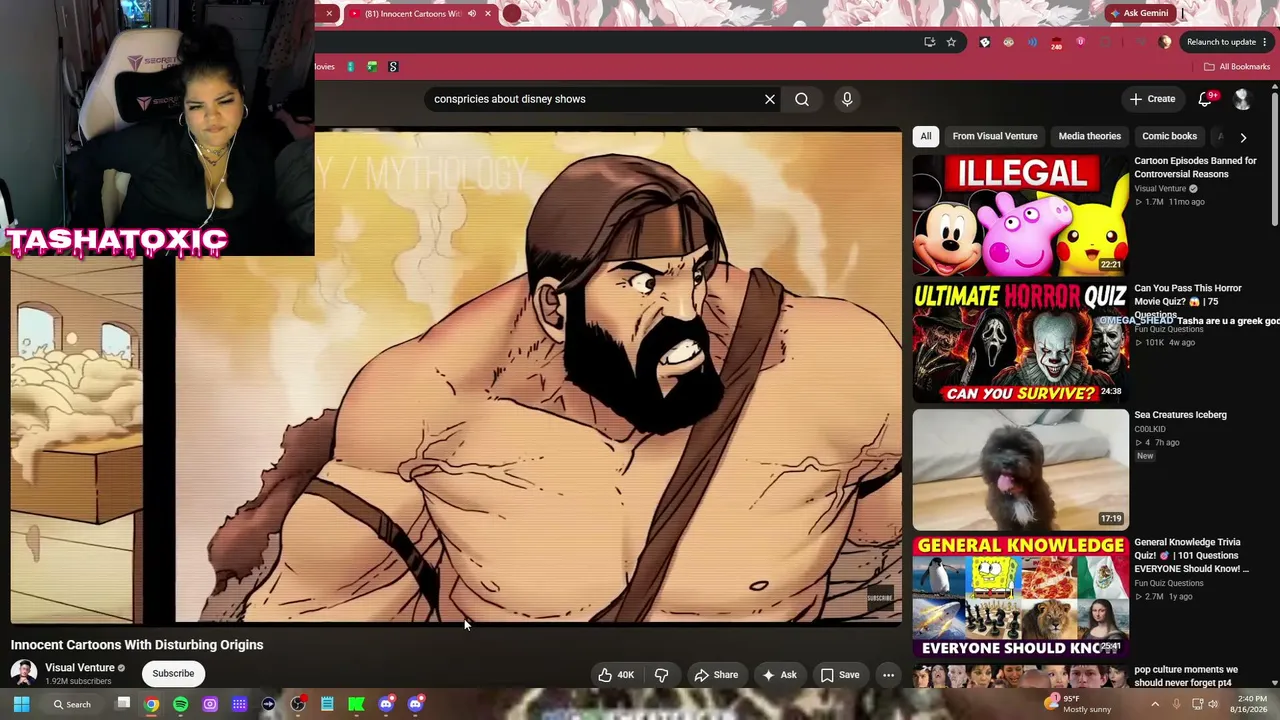This screenshot has height=720, width=1280.
Task: Select the Comic books chip
Action: (1169, 136)
